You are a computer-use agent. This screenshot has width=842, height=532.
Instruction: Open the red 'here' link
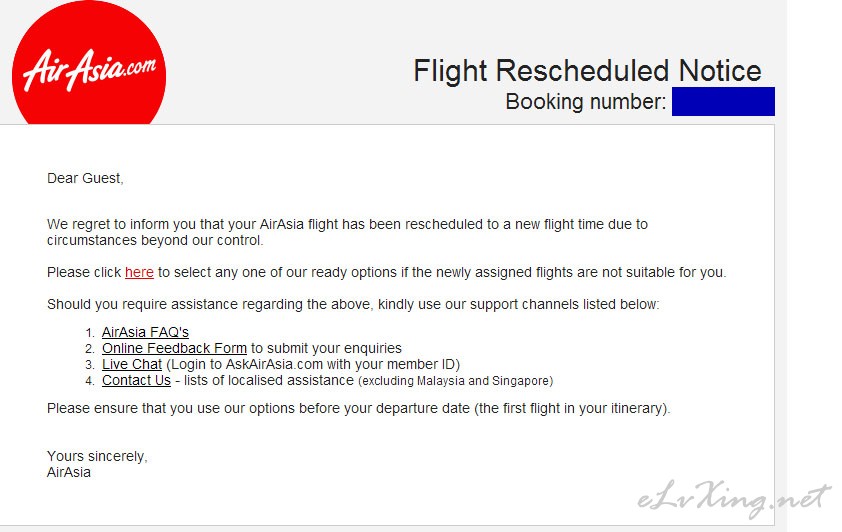139,272
